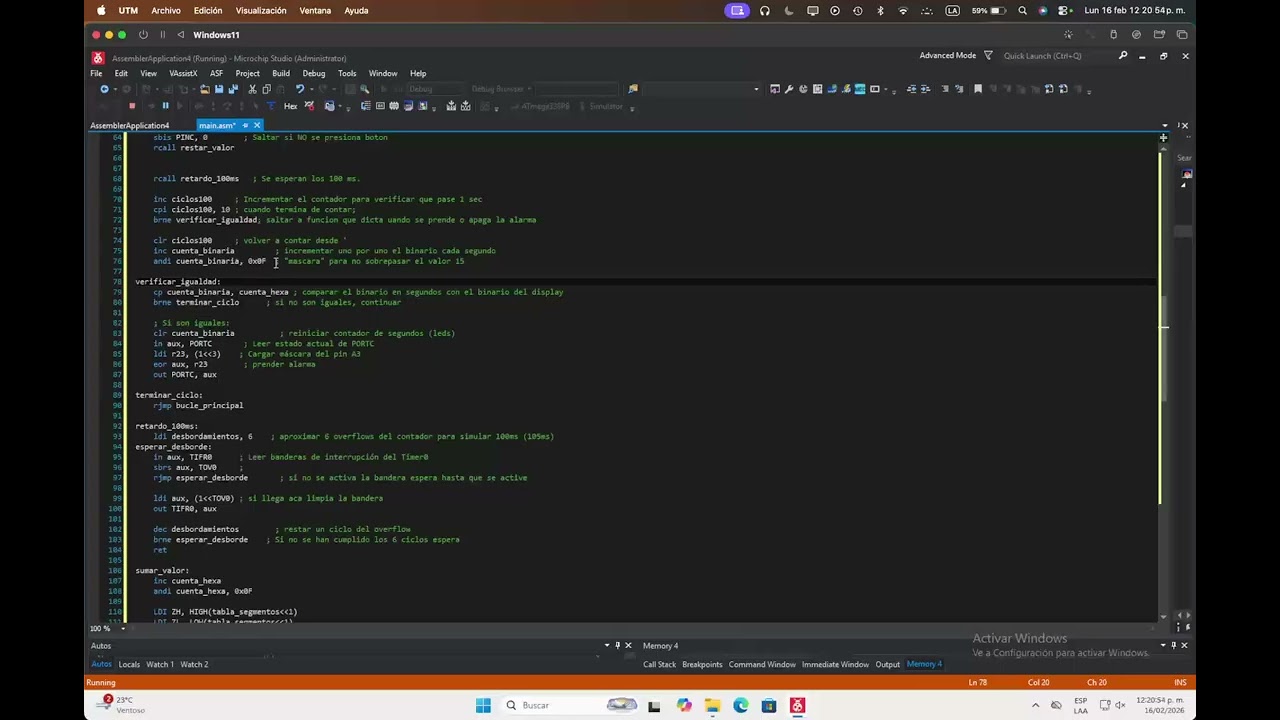Open the Tools menu
The width and height of the screenshot is (1280, 720).
[347, 73]
